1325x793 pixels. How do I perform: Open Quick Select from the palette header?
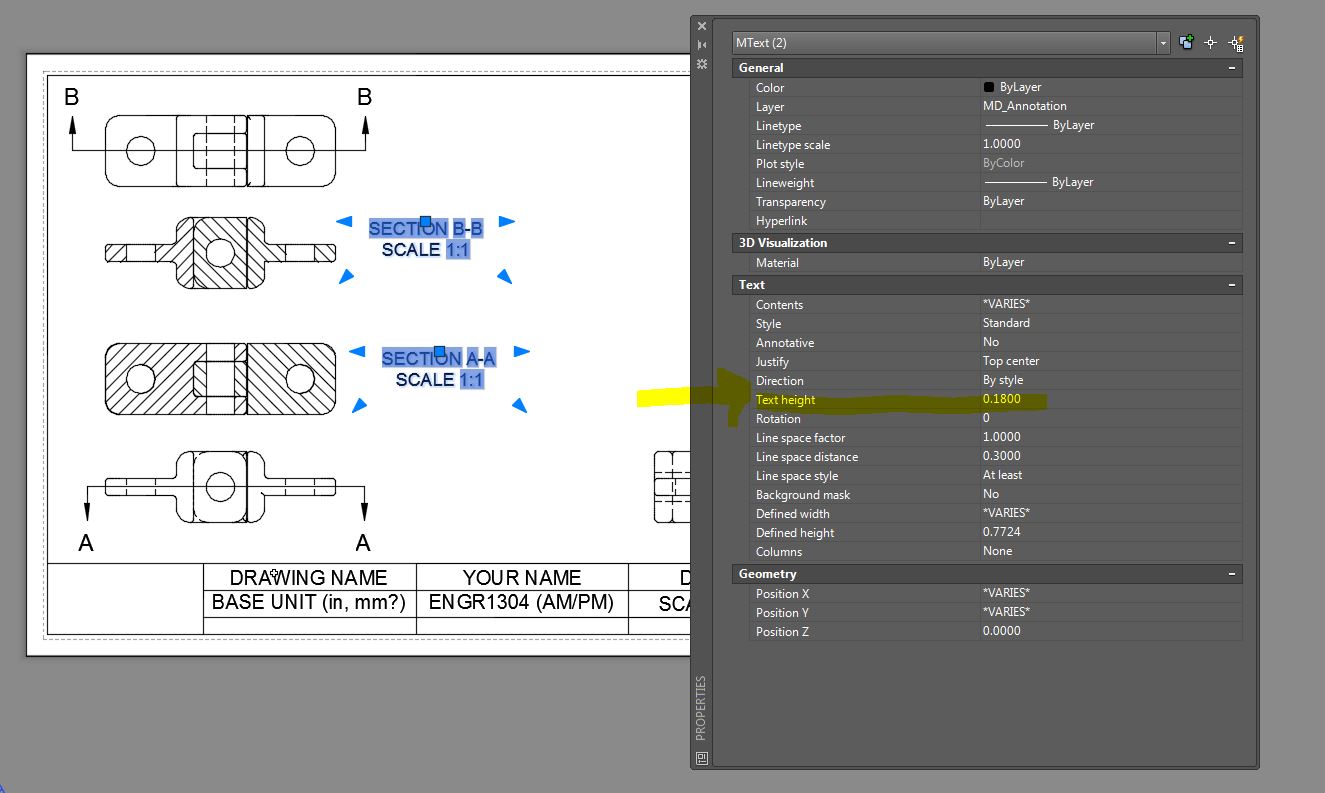pos(1236,42)
